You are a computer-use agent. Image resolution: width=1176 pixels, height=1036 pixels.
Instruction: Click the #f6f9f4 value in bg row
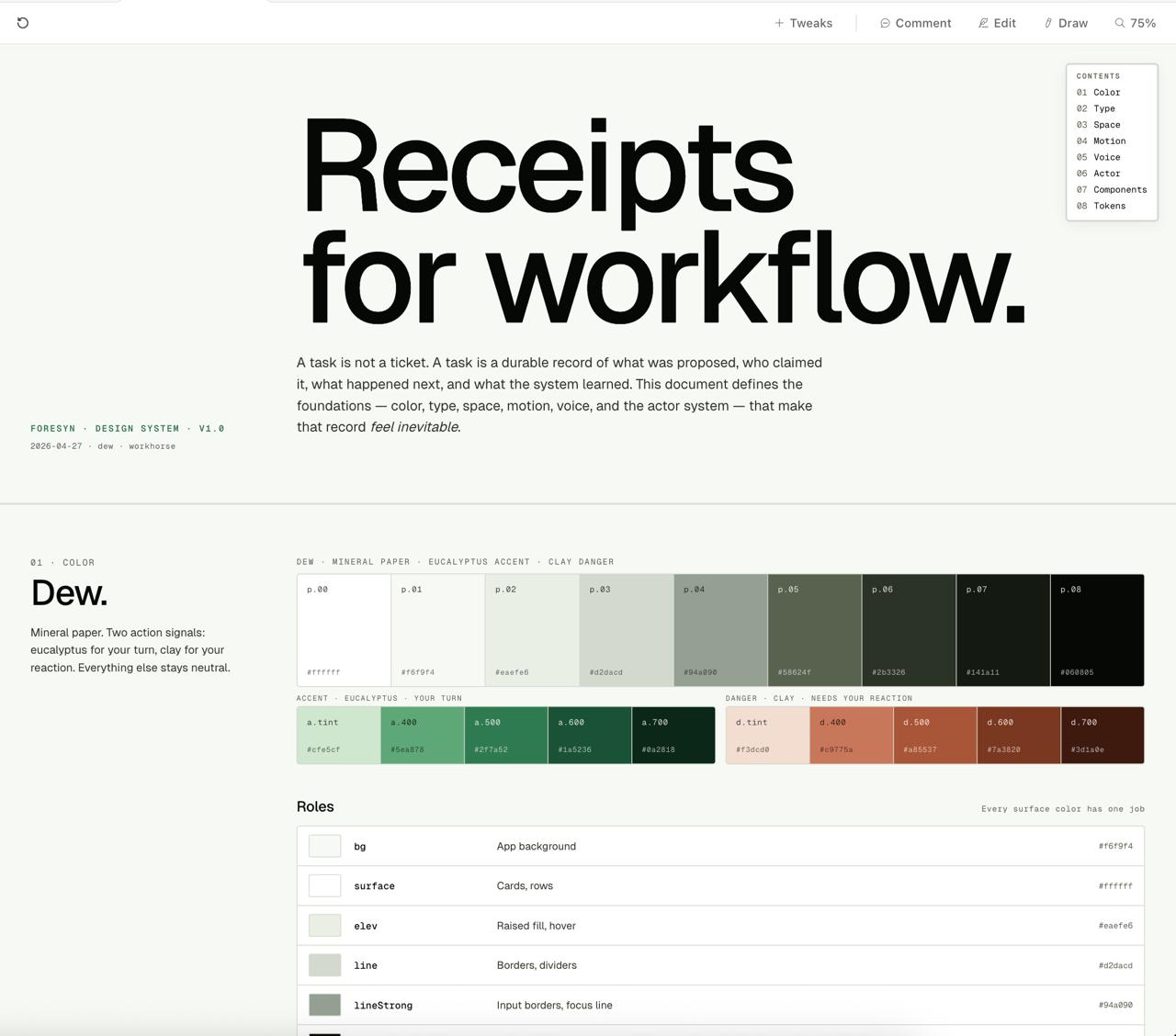click(1115, 846)
